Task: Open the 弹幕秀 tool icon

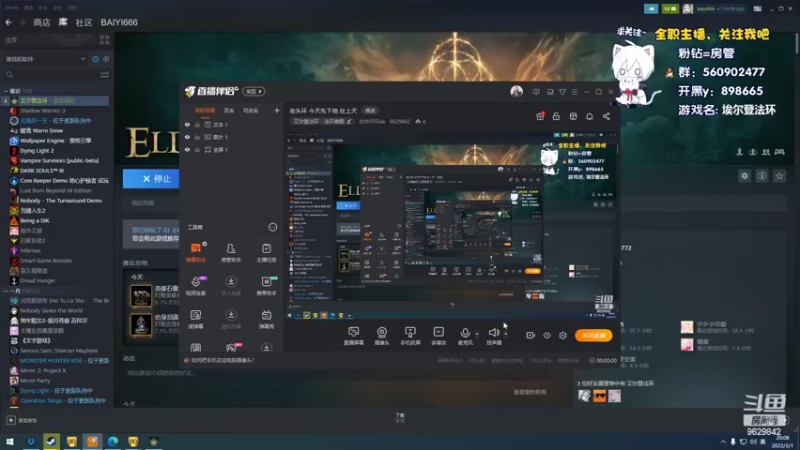Action: pyautogui.click(x=266, y=319)
